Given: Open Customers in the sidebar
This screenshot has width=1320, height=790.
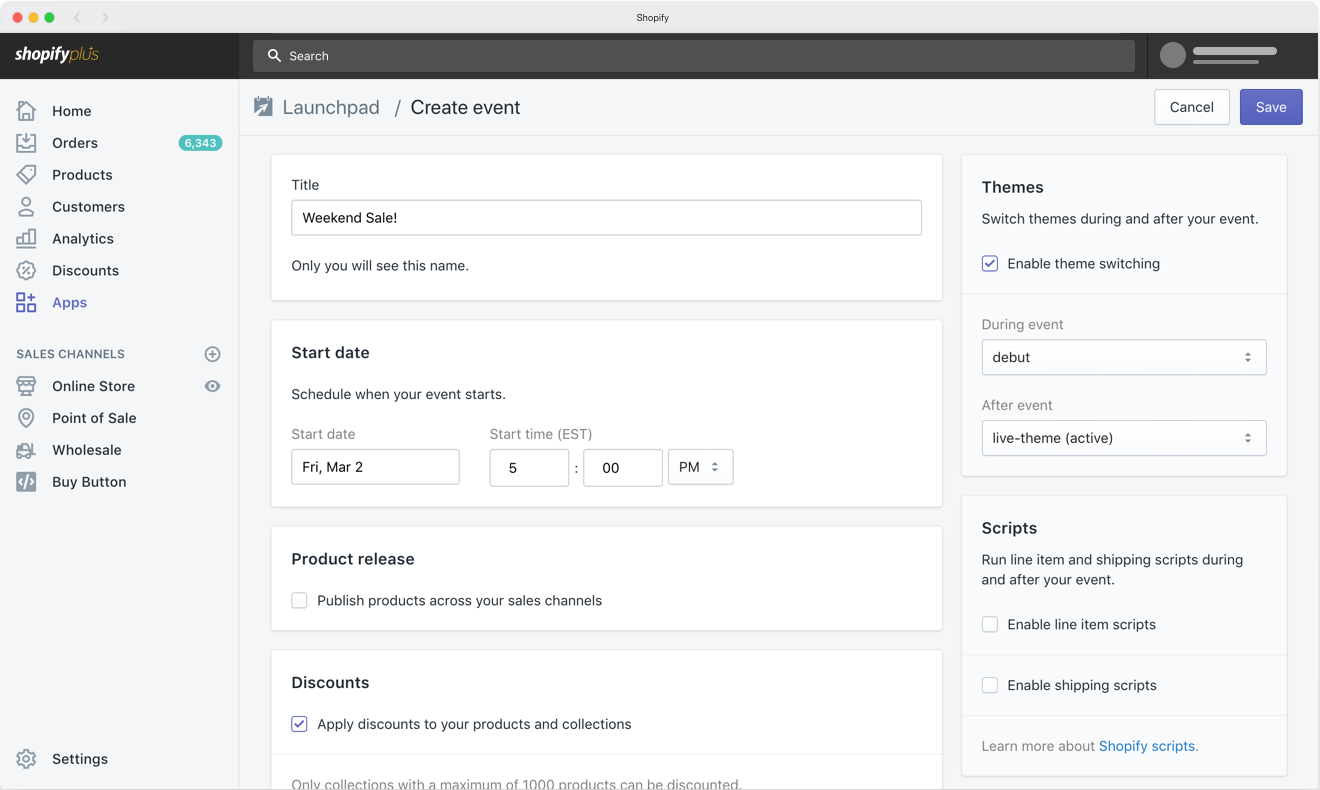Looking at the screenshot, I should (x=88, y=207).
